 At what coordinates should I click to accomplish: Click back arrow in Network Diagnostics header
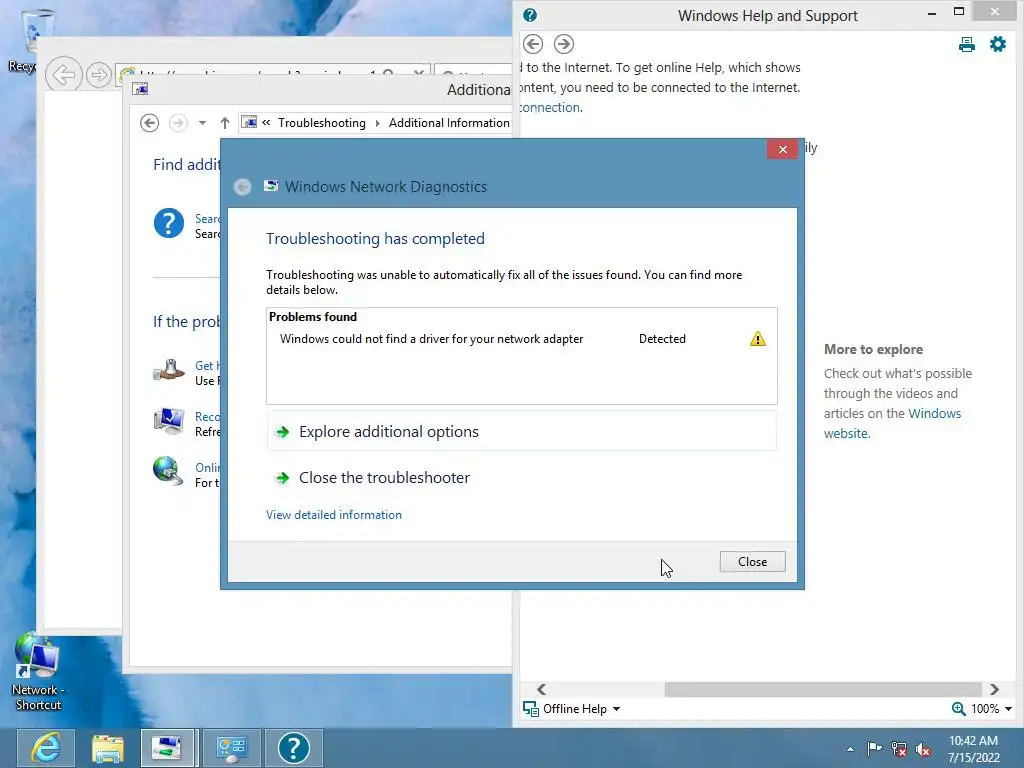[x=242, y=187]
